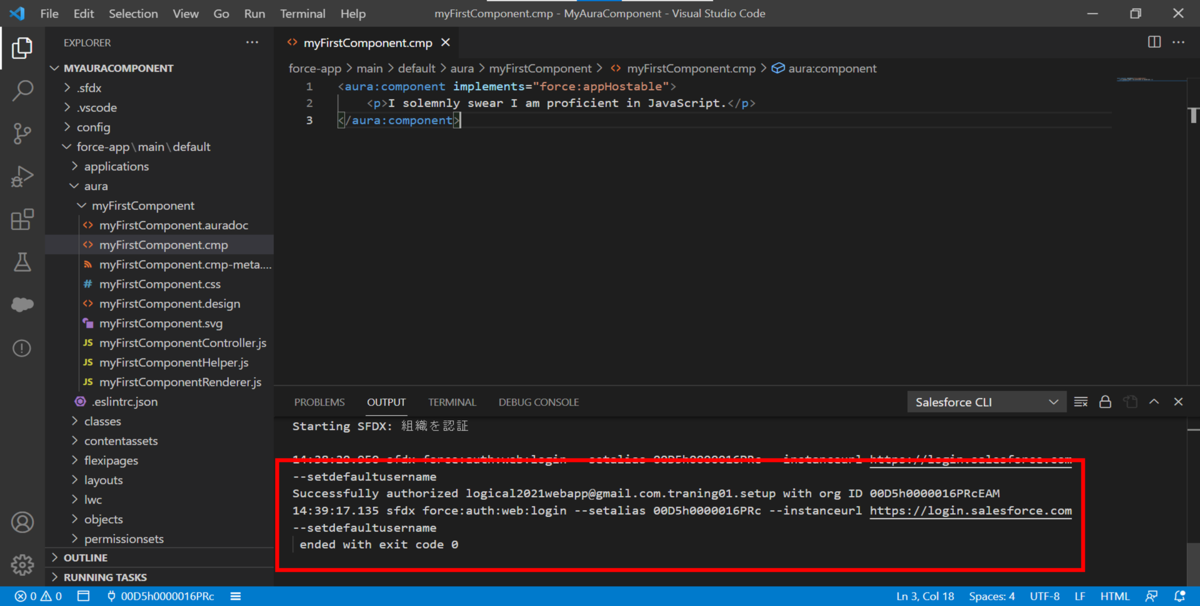Open the Run and Debug view icon

(x=22, y=177)
